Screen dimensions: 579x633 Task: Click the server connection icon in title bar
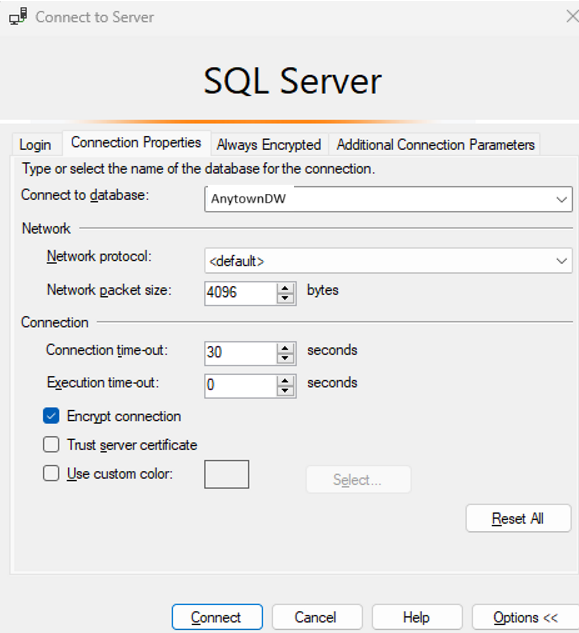pos(18,17)
